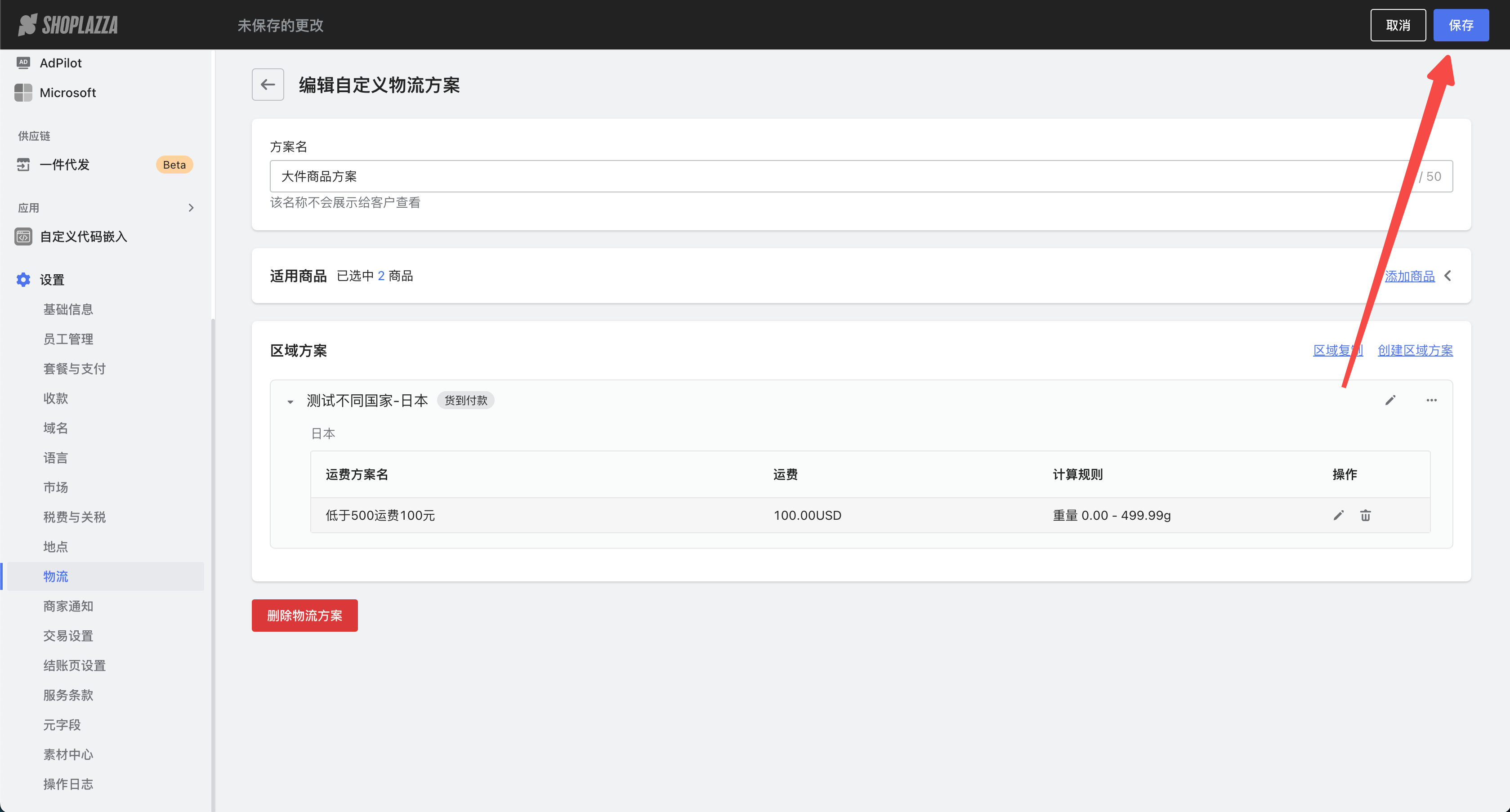The height and width of the screenshot is (812, 1510).
Task: Click the 区域复制 link
Action: coord(1338,350)
